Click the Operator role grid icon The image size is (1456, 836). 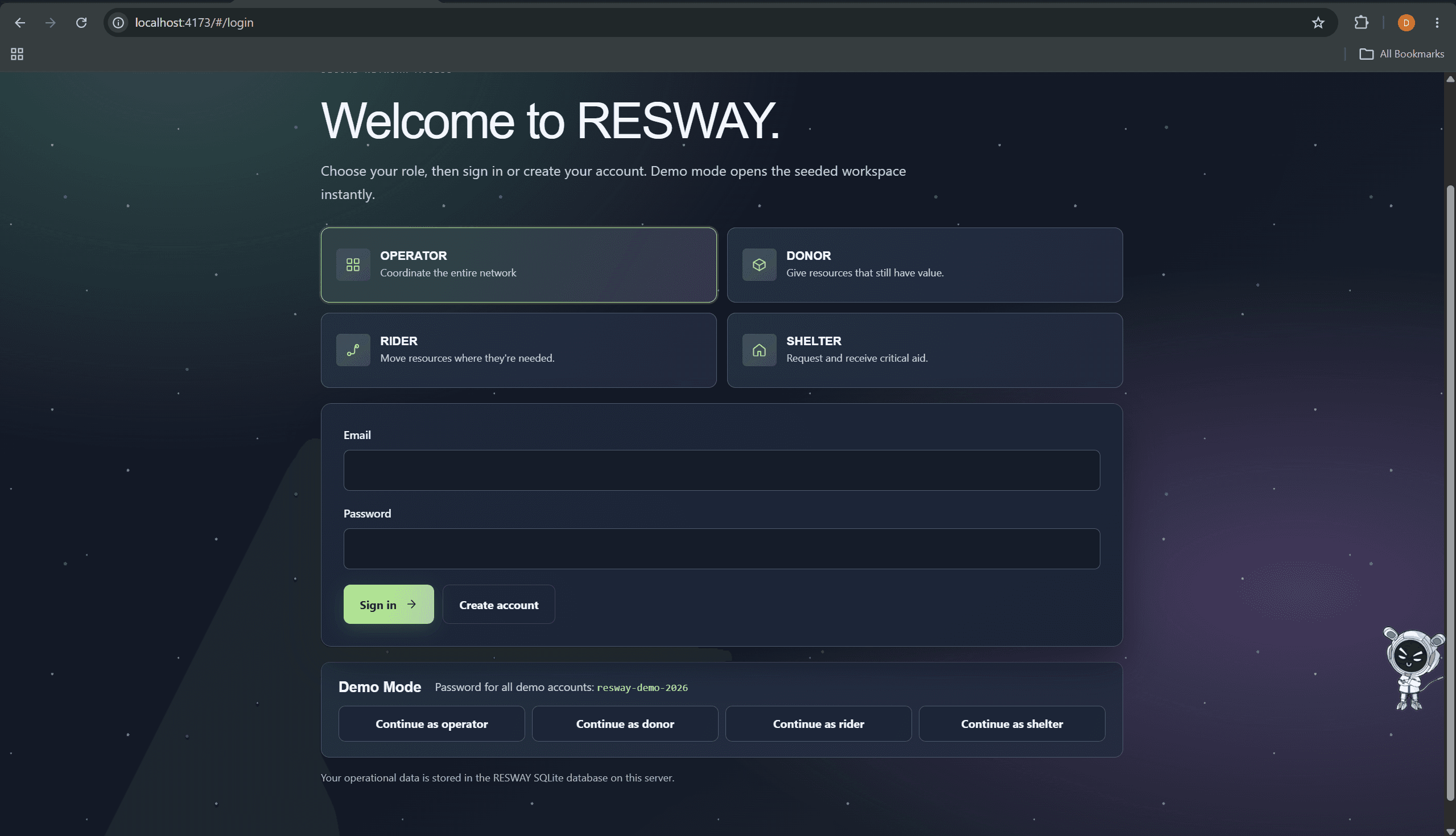353,264
